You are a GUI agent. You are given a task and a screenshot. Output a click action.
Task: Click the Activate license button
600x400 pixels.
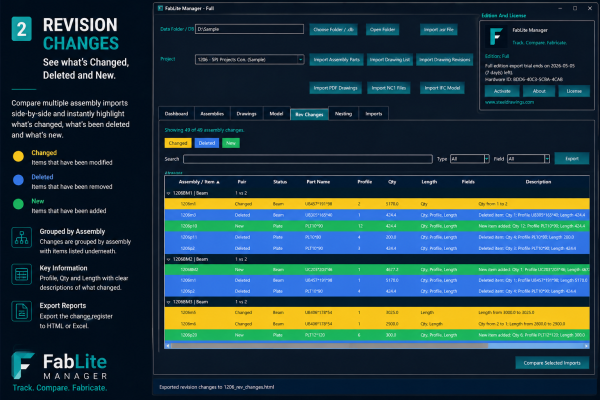pyautogui.click(x=502, y=91)
